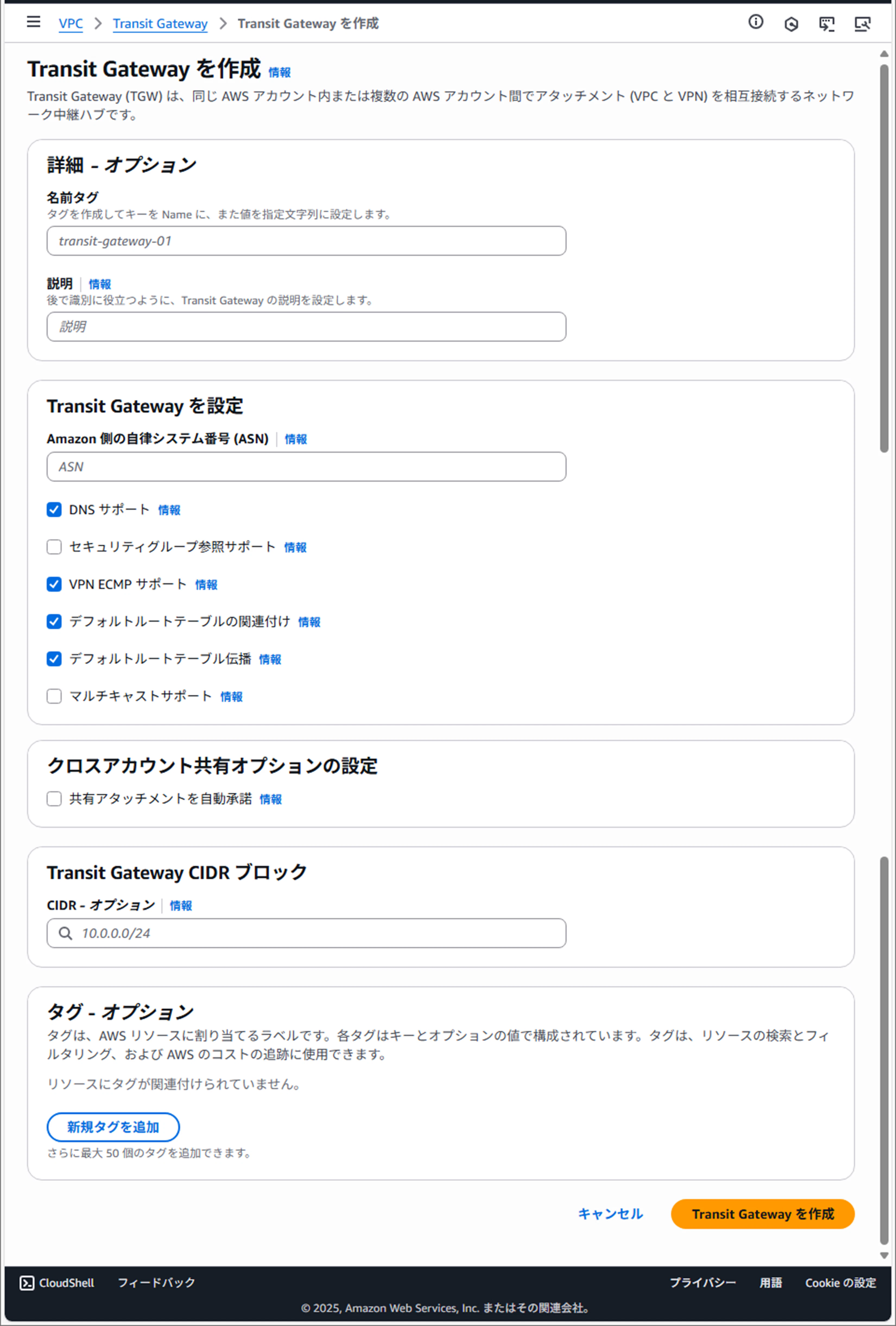Click the rightmost screen-search icon in top bar
Screen dimensions: 896x1326
click(x=862, y=24)
